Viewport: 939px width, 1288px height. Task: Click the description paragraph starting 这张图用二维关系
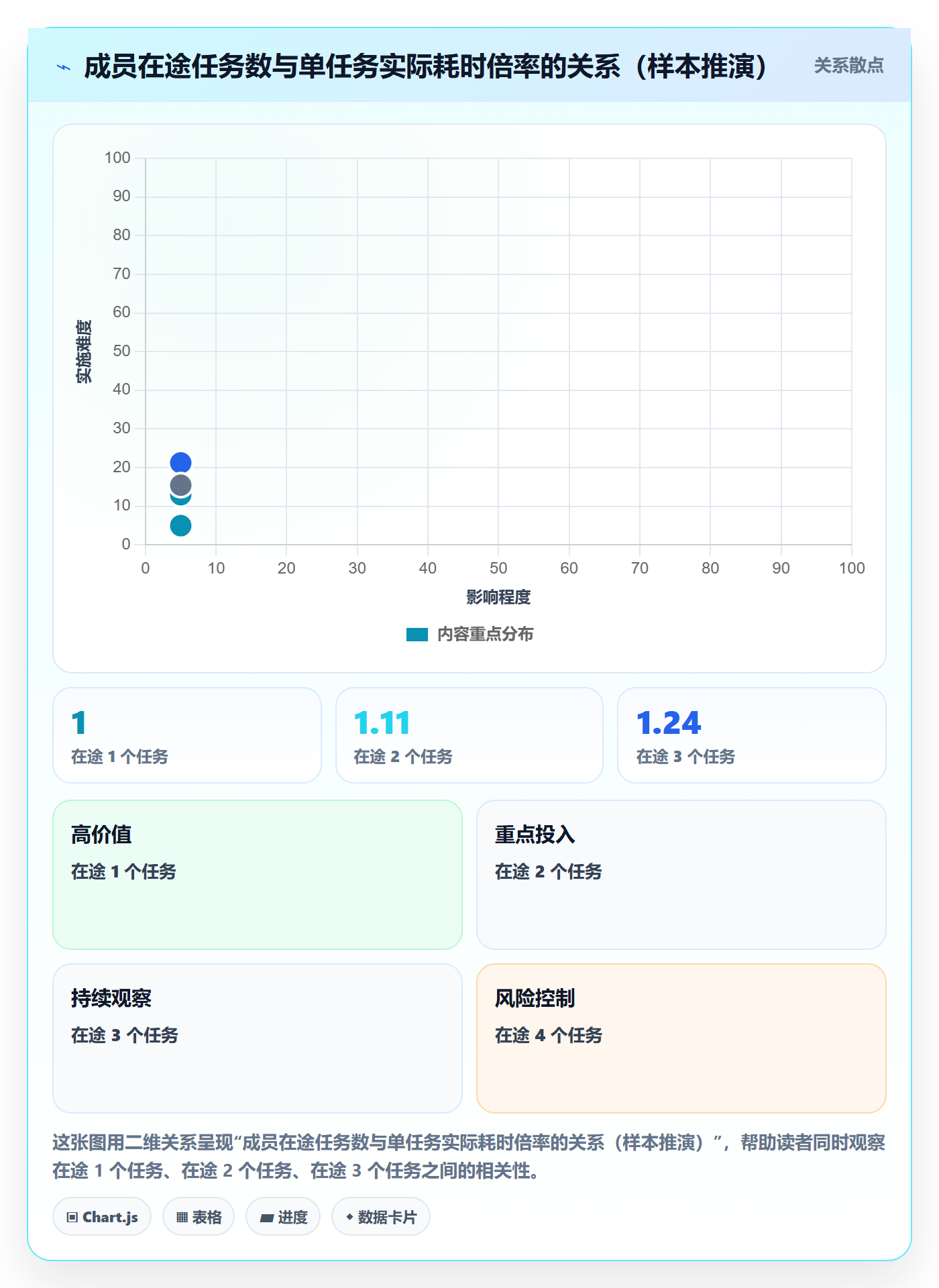point(469,1157)
